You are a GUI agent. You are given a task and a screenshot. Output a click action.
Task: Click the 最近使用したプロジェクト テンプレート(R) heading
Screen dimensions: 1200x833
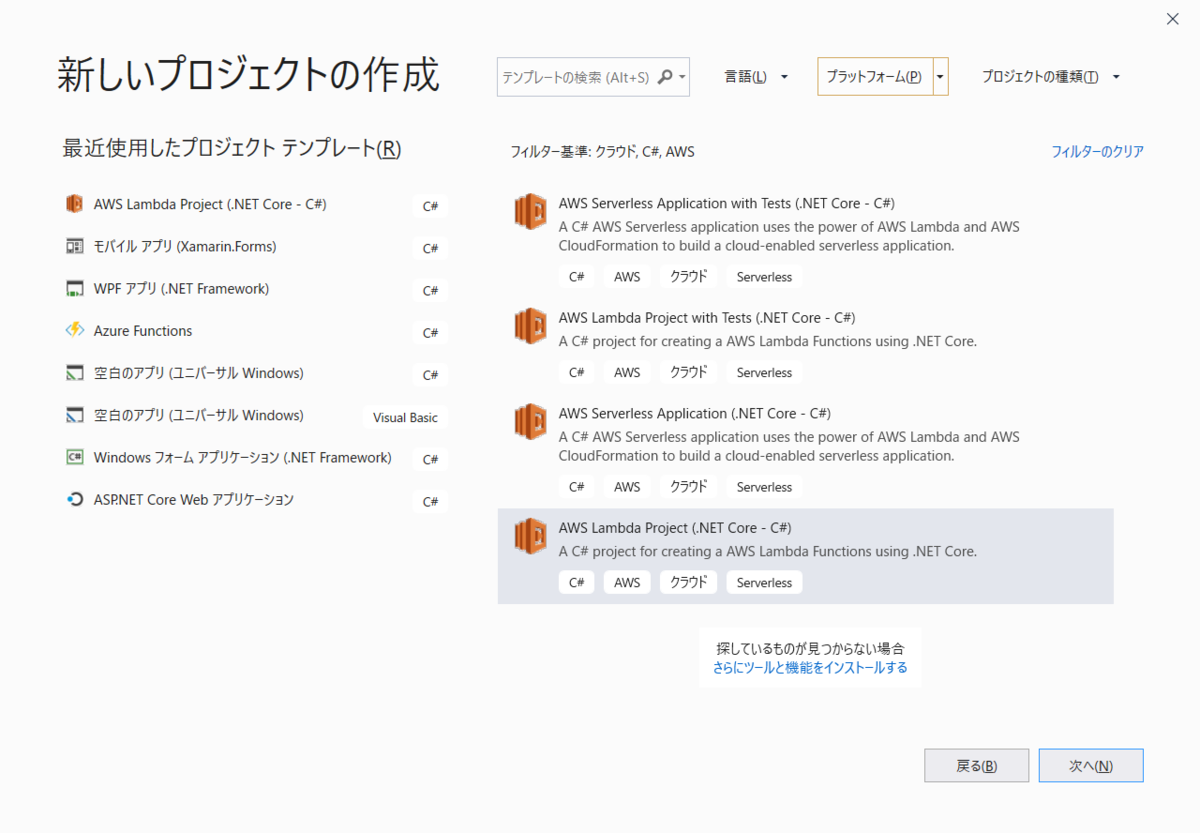pos(232,149)
